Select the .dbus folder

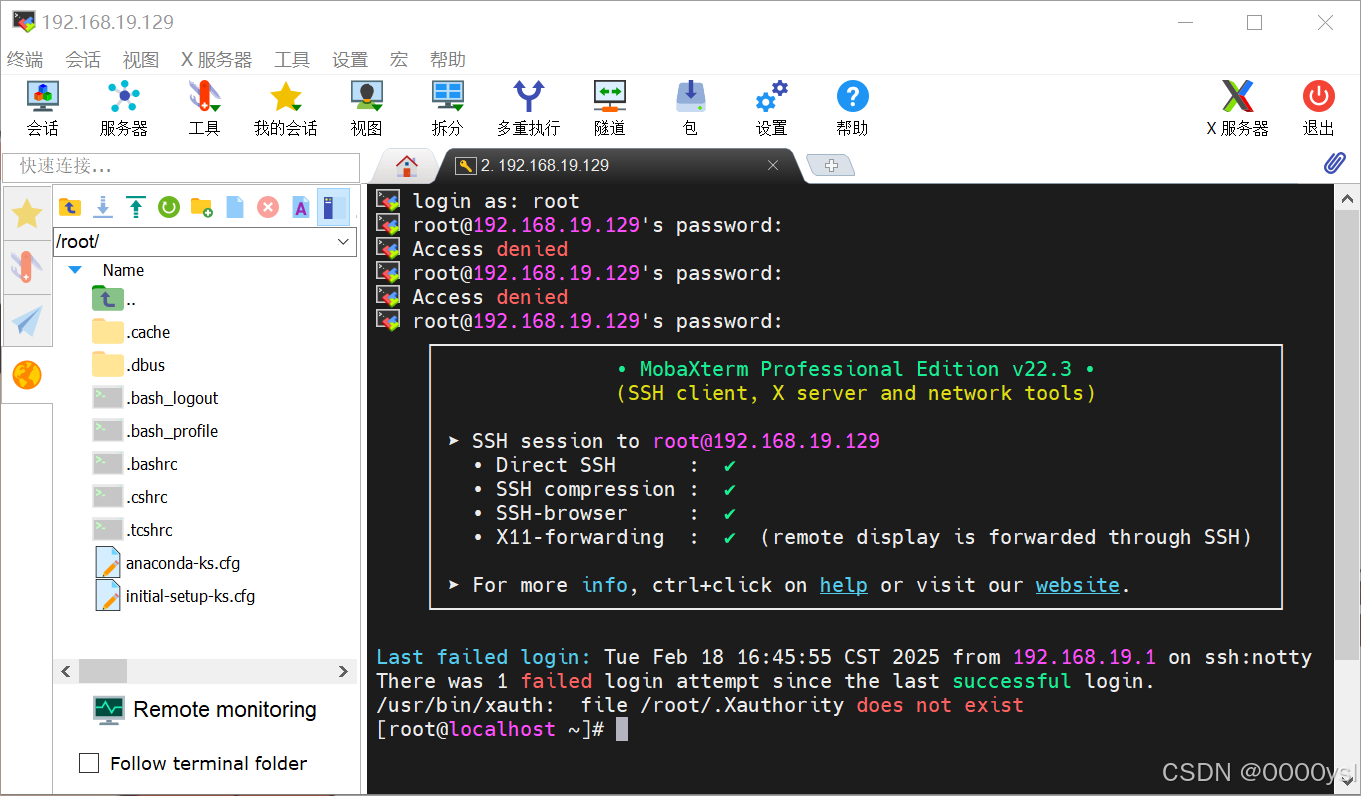pos(128,365)
